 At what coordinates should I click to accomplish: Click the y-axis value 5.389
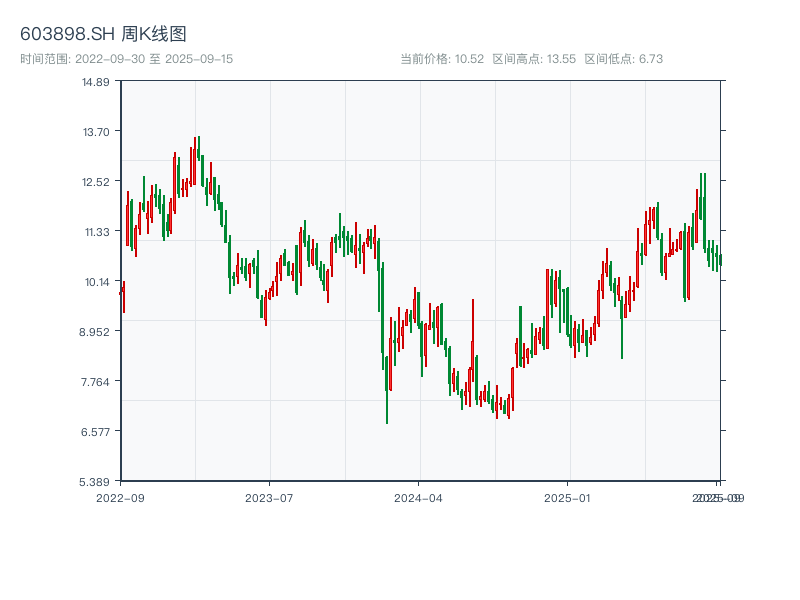(94, 482)
